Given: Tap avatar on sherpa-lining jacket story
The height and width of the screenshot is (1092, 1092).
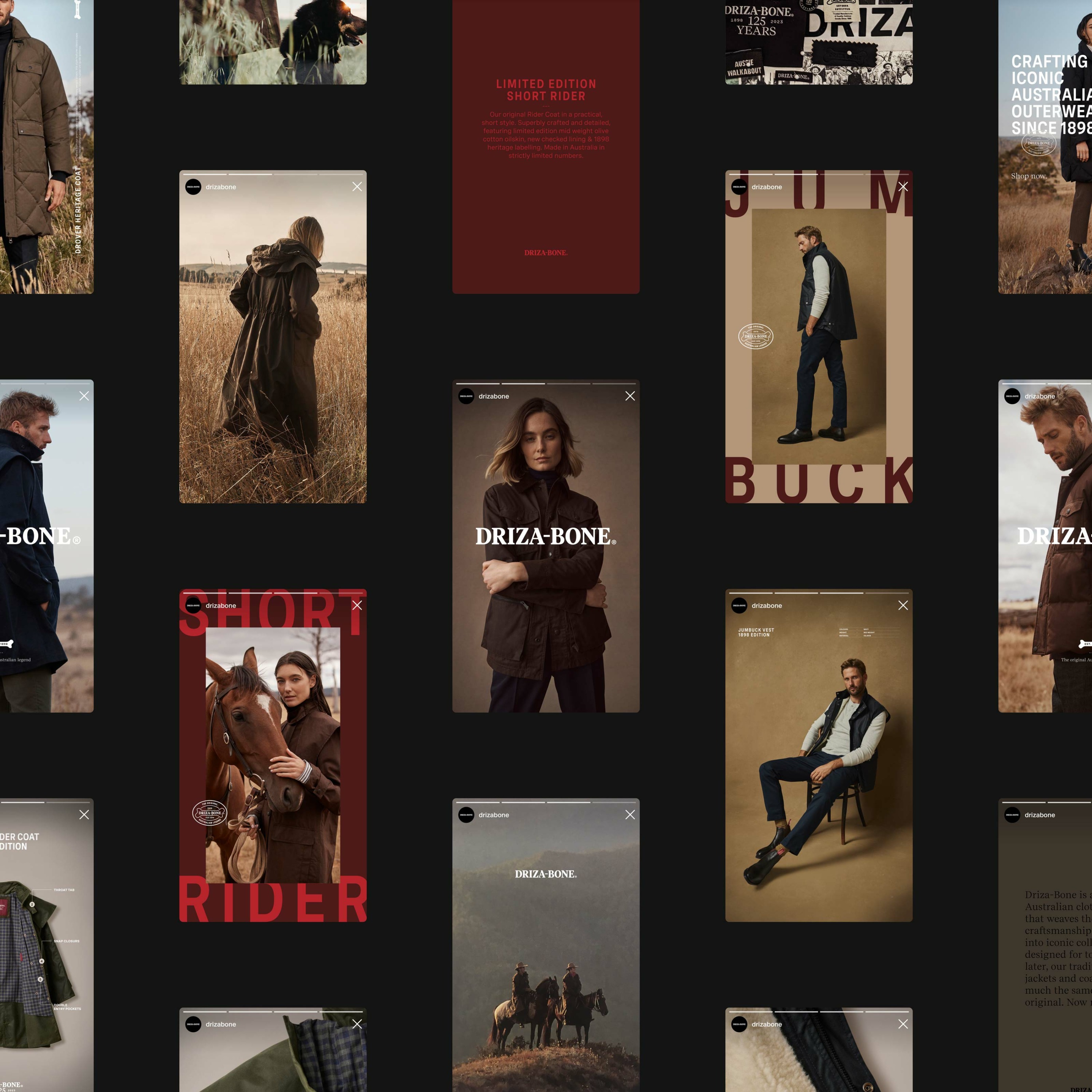Looking at the screenshot, I should point(739,1024).
